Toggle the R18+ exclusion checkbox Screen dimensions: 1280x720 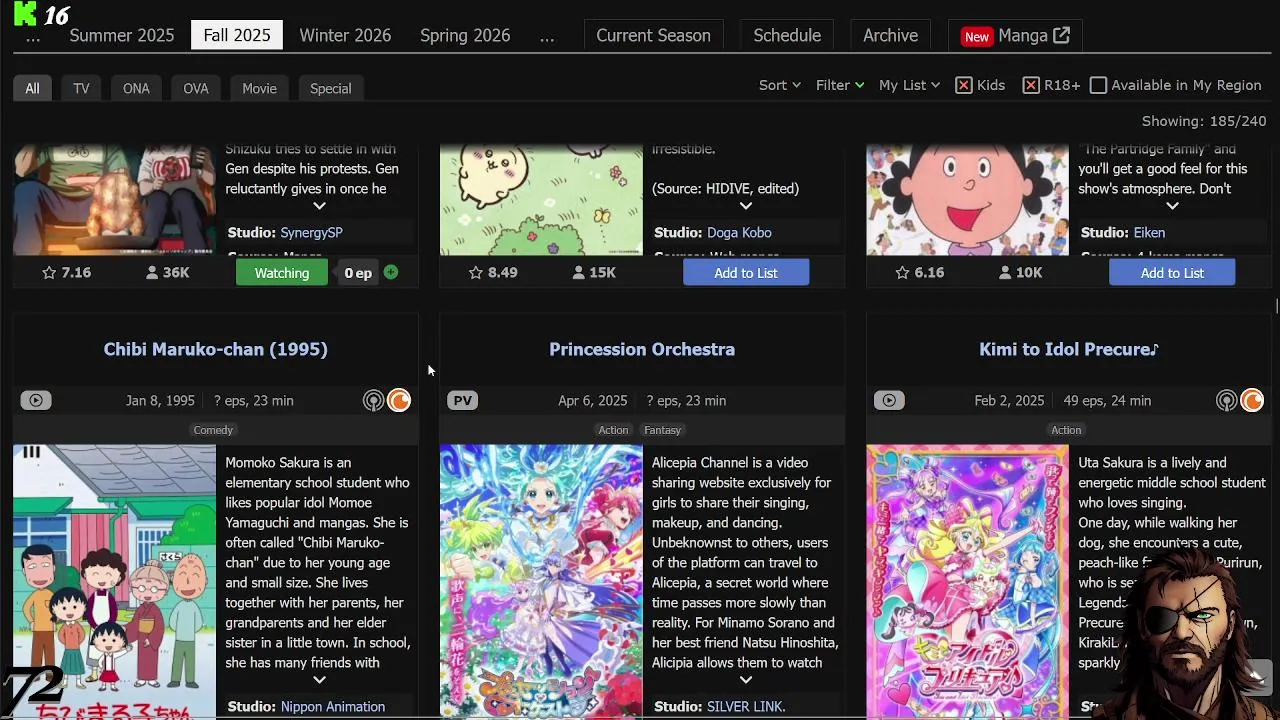coord(1031,85)
